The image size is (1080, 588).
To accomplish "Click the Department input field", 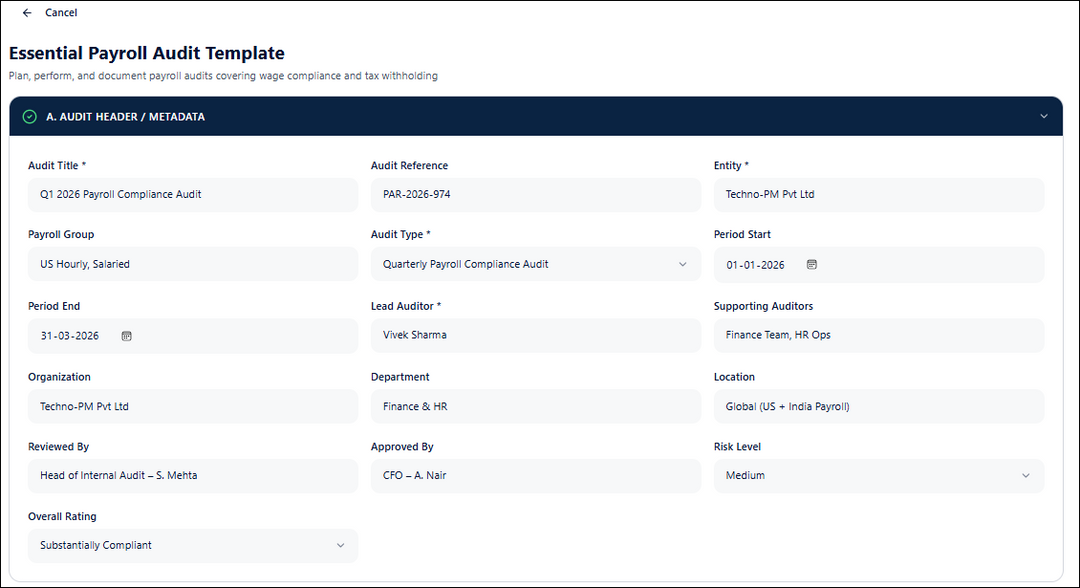I will (x=536, y=406).
